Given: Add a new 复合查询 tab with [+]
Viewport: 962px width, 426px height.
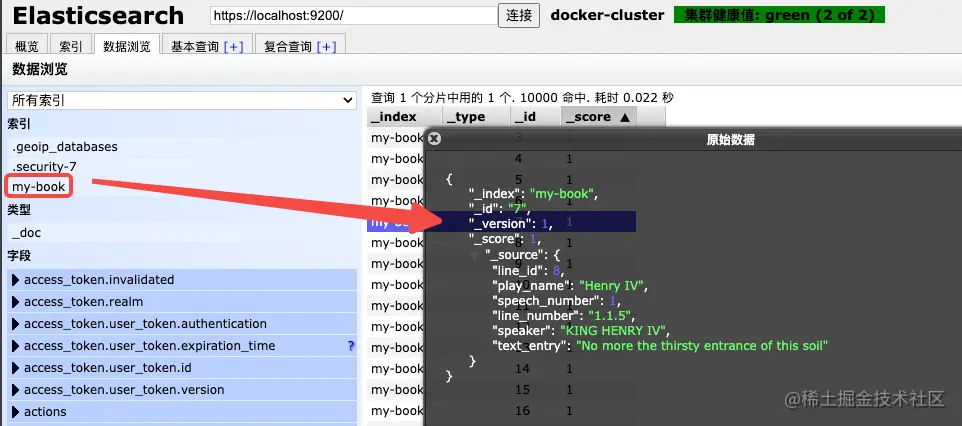Looking at the screenshot, I should click(326, 47).
